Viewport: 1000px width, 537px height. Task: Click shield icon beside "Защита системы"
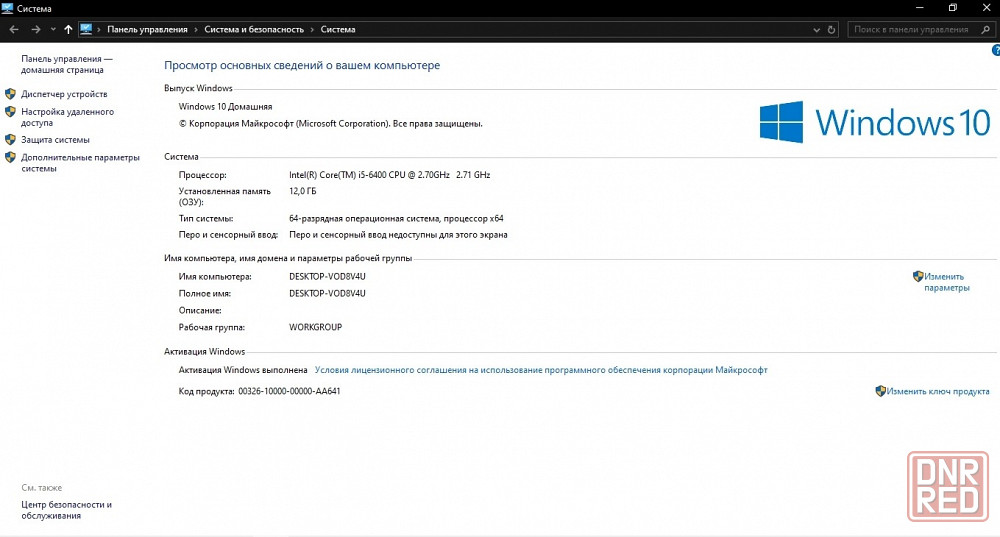coord(10,139)
